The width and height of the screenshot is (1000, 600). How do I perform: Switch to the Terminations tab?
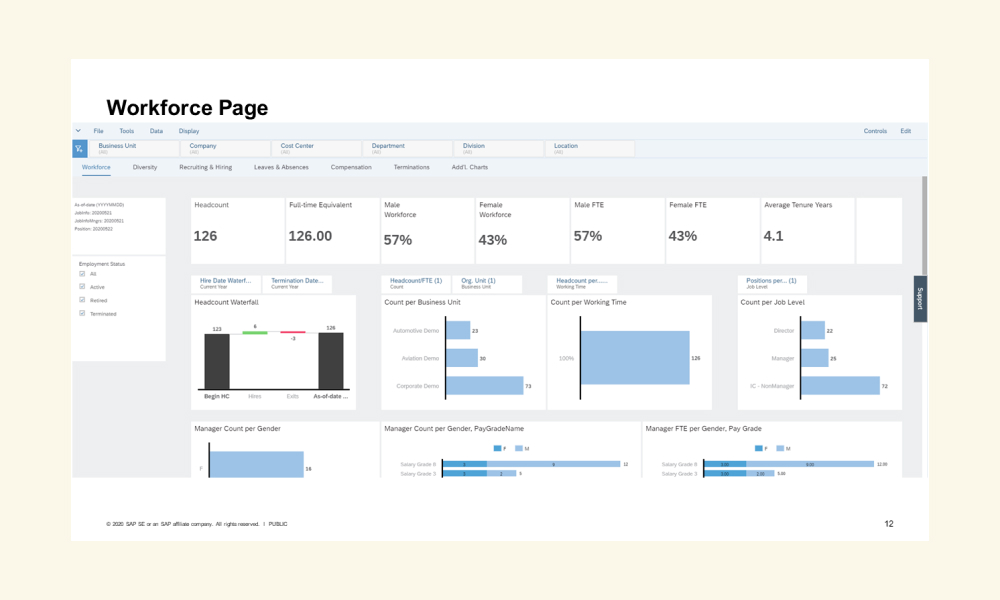411,167
